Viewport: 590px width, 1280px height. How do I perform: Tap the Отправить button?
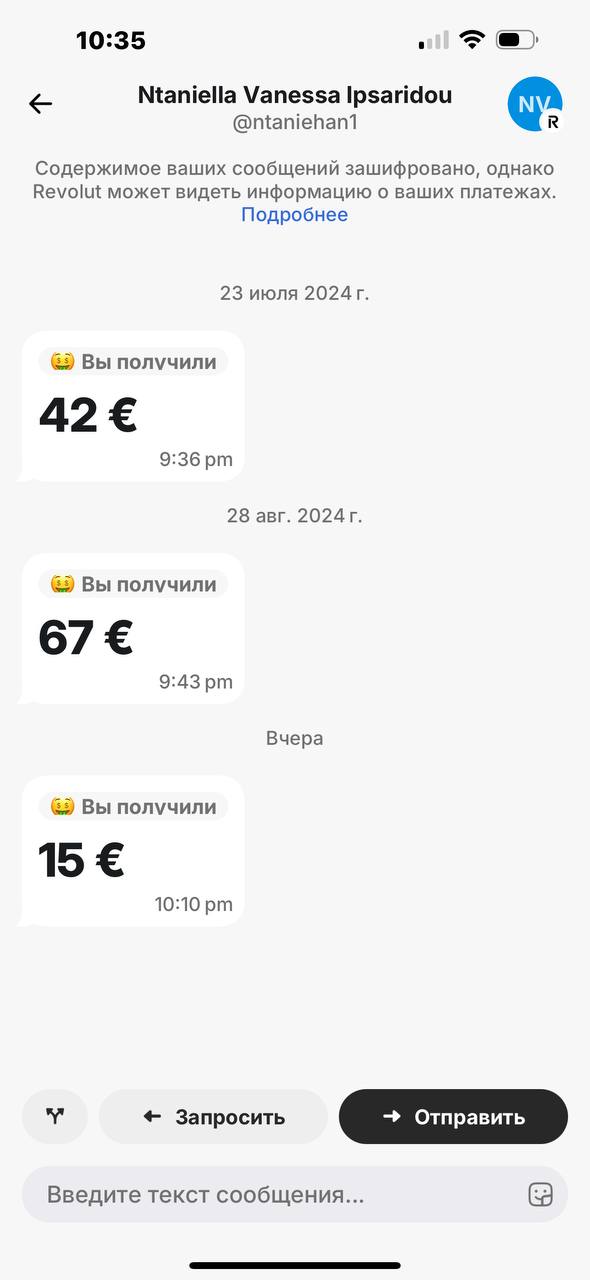coord(453,1117)
